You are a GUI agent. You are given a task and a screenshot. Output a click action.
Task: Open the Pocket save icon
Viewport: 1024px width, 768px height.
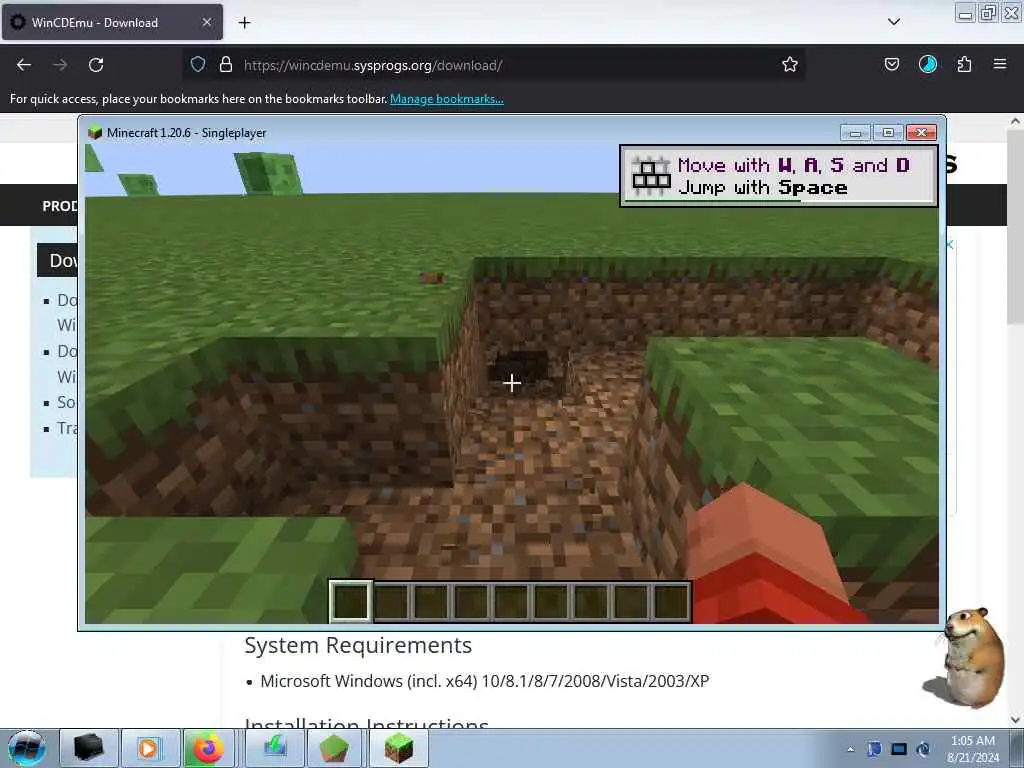[891, 64]
